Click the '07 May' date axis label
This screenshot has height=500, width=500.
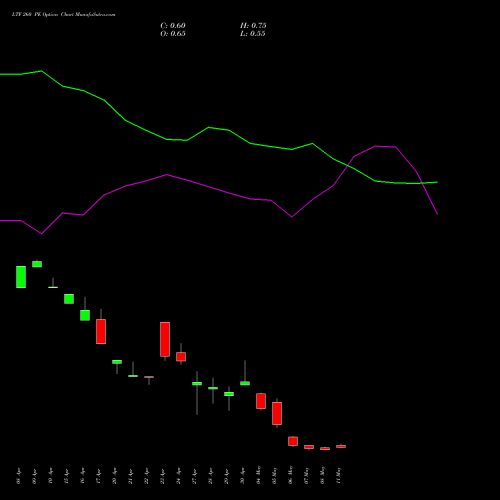pyautogui.click(x=306, y=475)
